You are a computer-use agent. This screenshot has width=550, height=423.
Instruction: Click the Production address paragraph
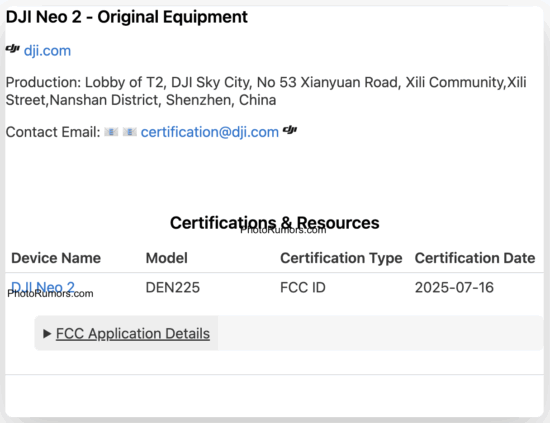[x=266, y=91]
